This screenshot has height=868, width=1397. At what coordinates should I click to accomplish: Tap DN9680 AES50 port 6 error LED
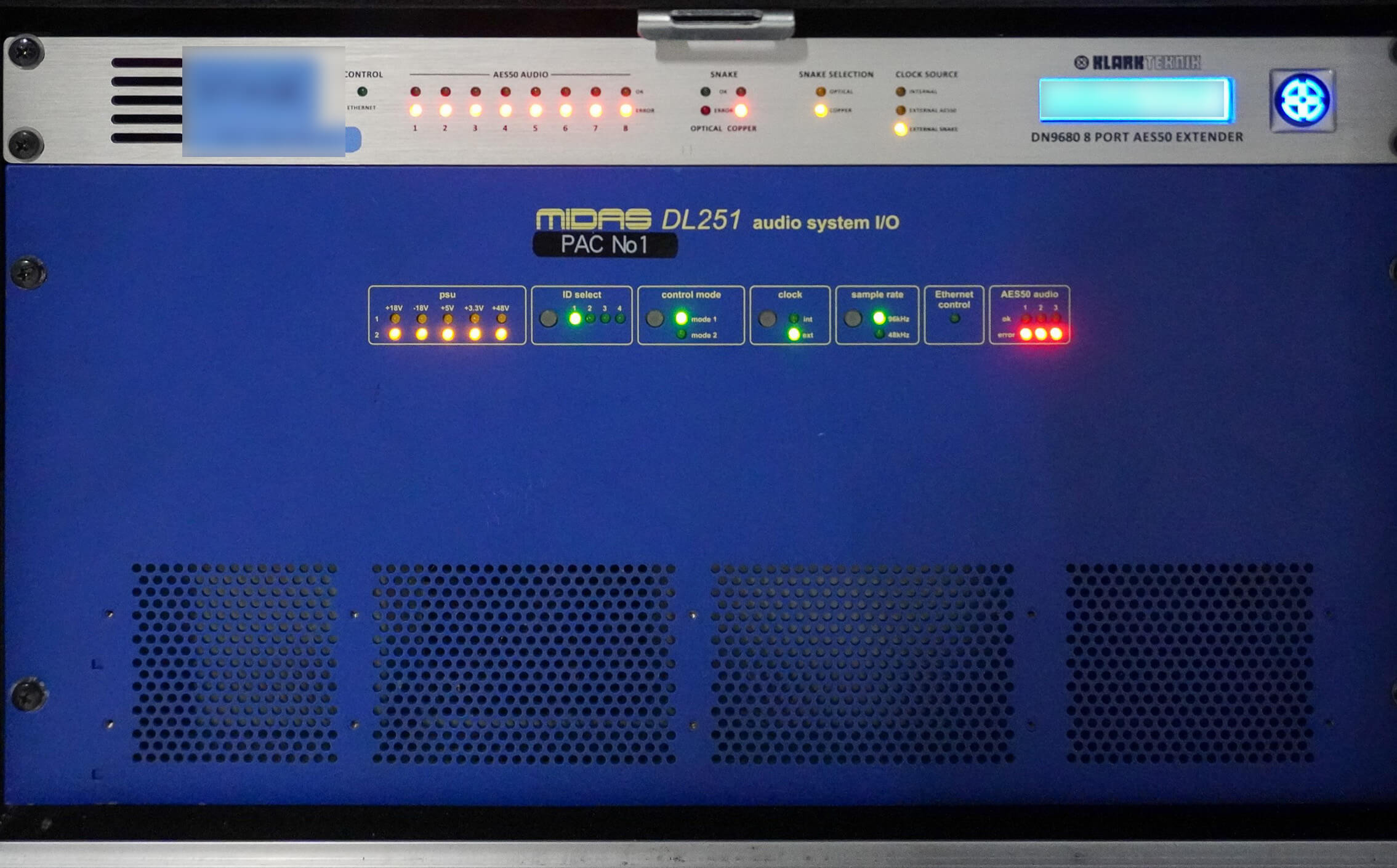(565, 111)
